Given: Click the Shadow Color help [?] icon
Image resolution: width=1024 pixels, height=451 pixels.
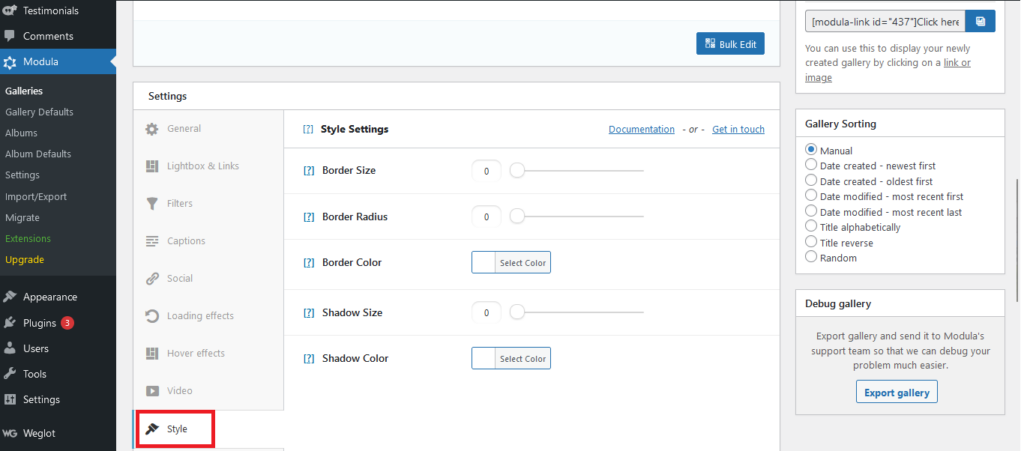Looking at the screenshot, I should pos(308,359).
